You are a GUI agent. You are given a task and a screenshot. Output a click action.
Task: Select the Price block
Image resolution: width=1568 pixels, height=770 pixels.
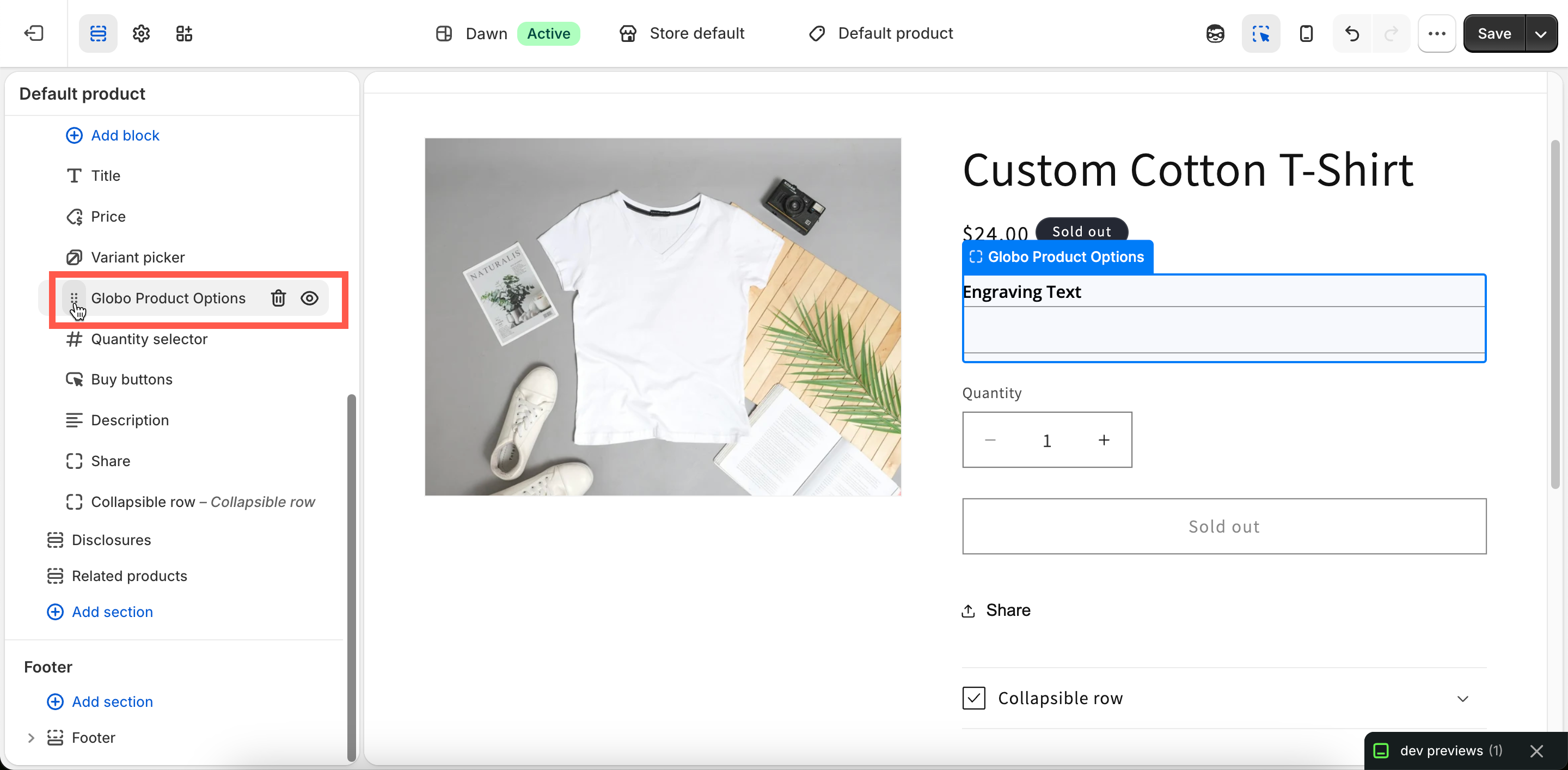point(96,217)
